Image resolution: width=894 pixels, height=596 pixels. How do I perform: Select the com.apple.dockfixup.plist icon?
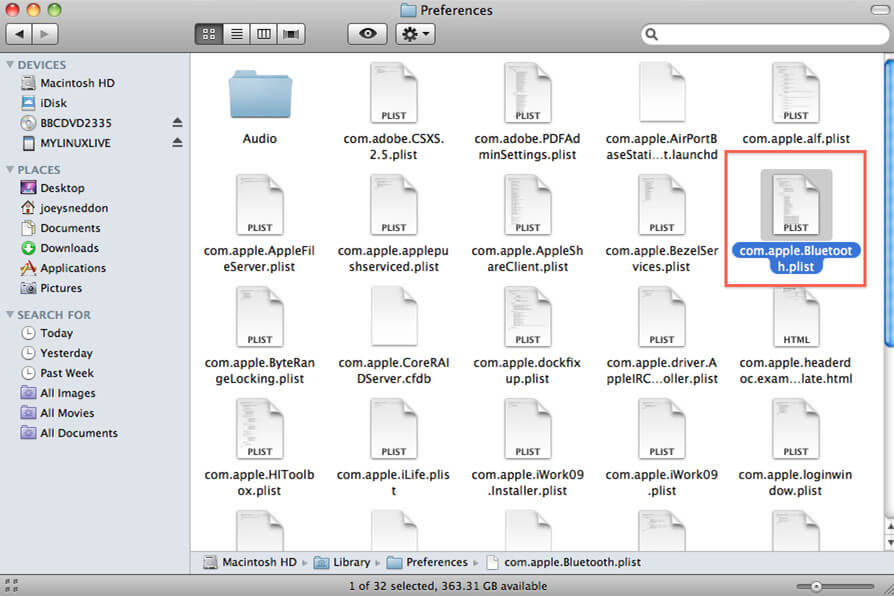[x=528, y=317]
